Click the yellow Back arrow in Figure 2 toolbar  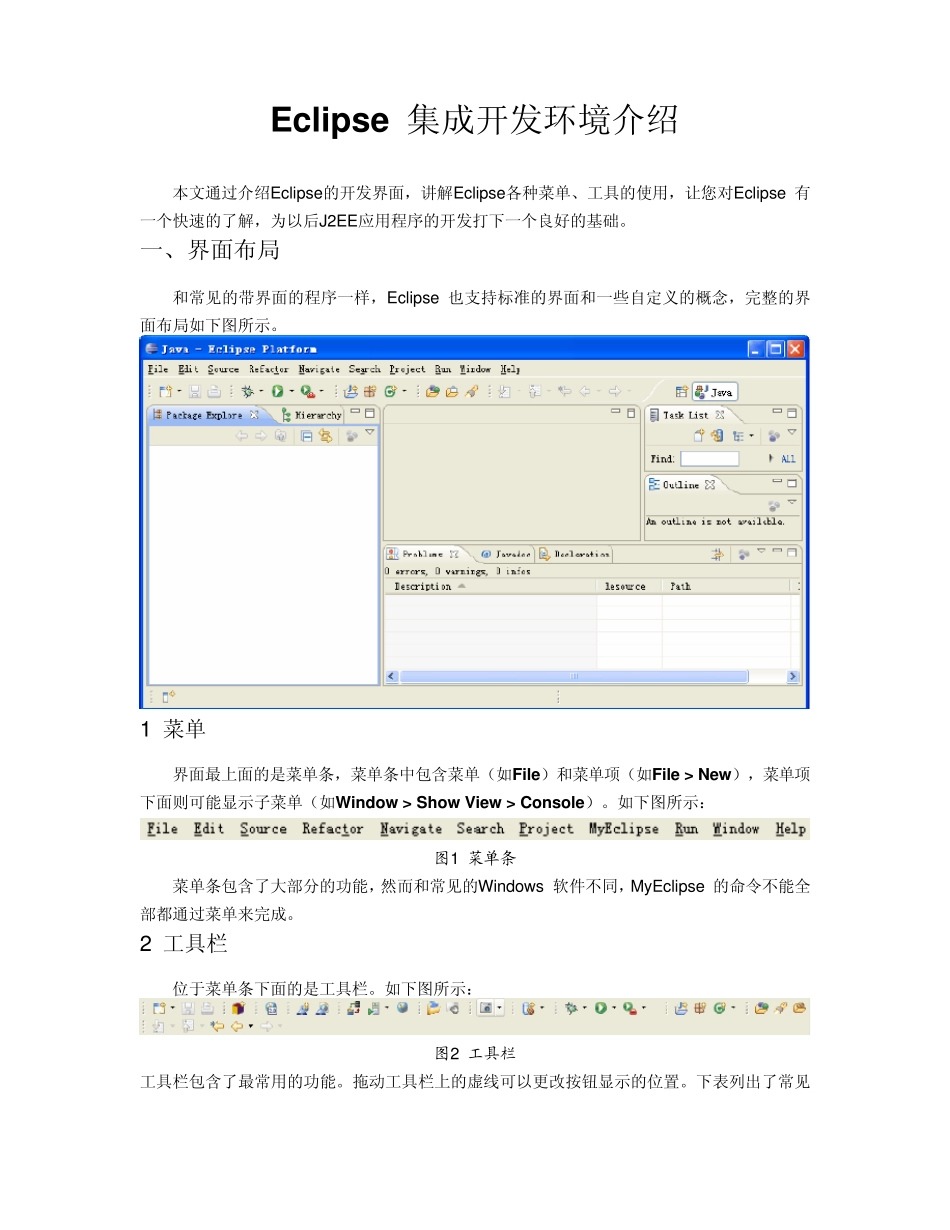point(237,1026)
